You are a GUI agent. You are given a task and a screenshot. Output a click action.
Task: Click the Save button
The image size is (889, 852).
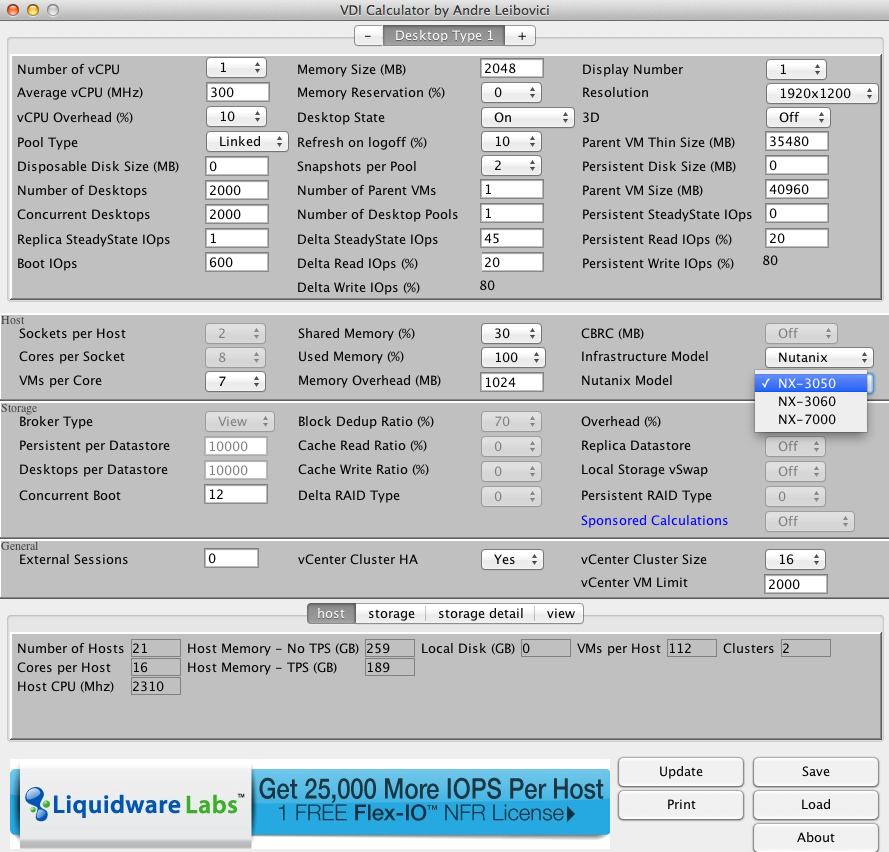pyautogui.click(x=816, y=772)
